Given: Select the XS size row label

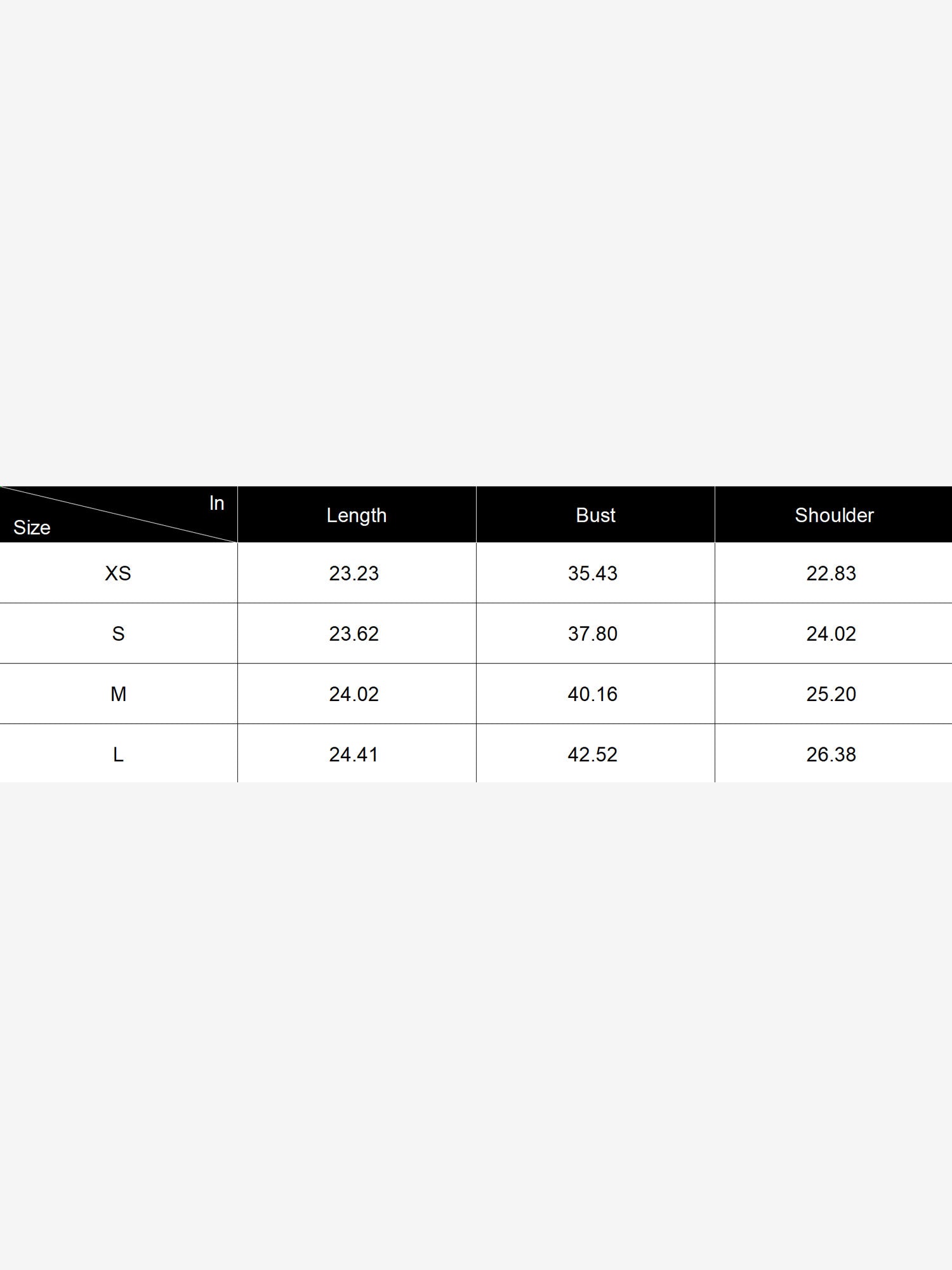Looking at the screenshot, I should point(118,573).
